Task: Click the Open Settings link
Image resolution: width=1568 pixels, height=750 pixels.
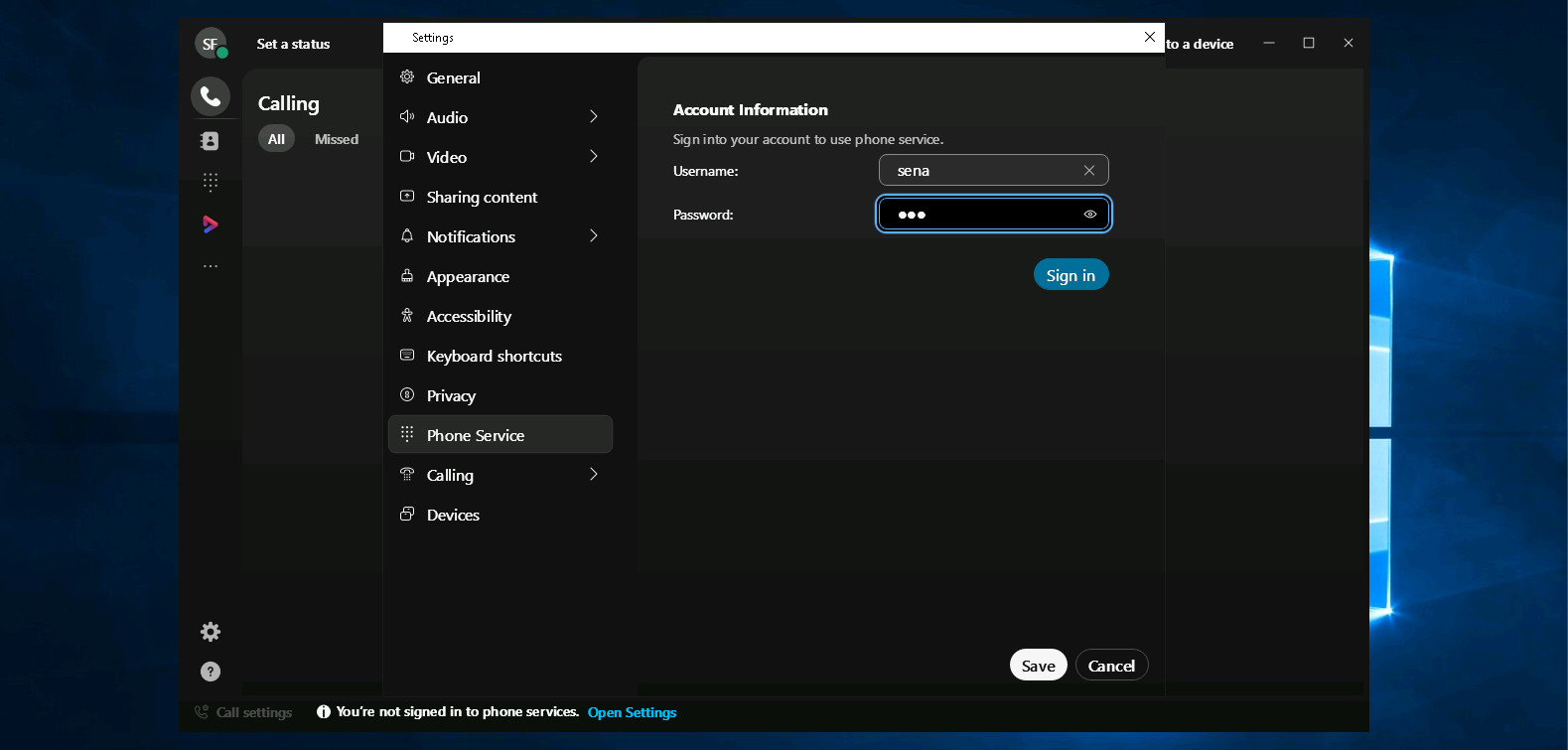Action: (x=632, y=712)
